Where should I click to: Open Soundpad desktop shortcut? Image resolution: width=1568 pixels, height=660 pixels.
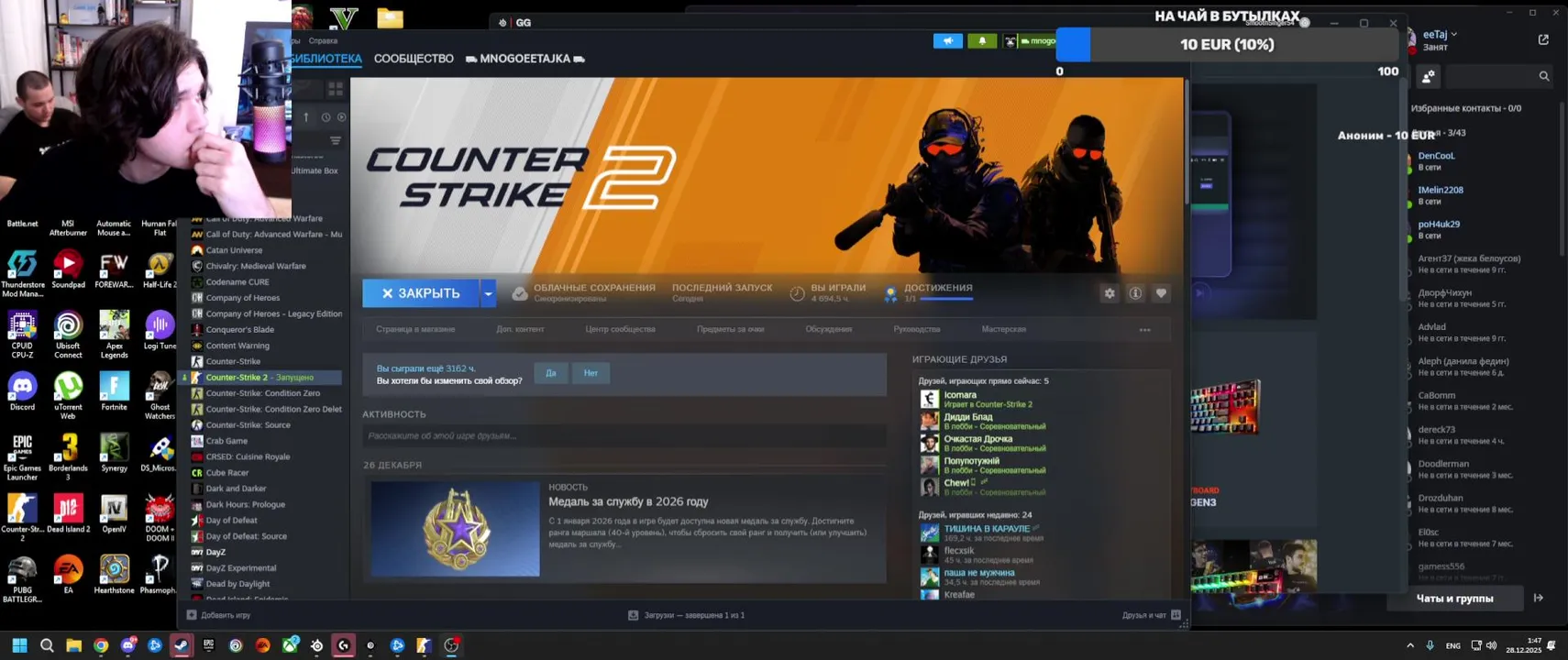68,269
